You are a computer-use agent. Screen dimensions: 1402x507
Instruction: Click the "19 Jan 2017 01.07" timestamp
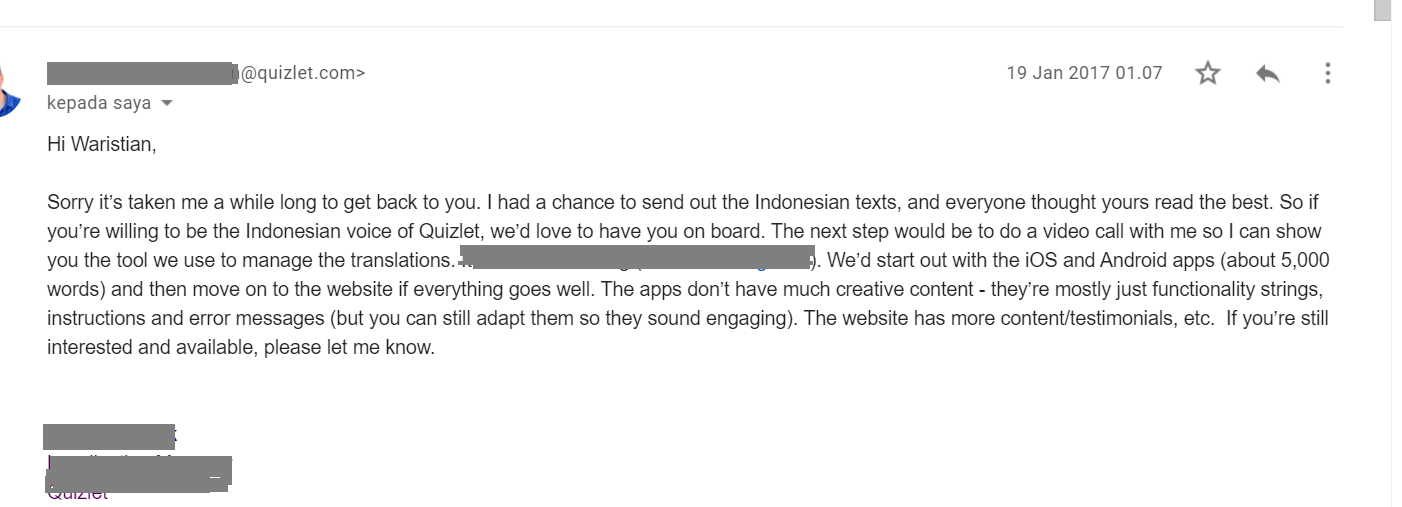point(1084,73)
